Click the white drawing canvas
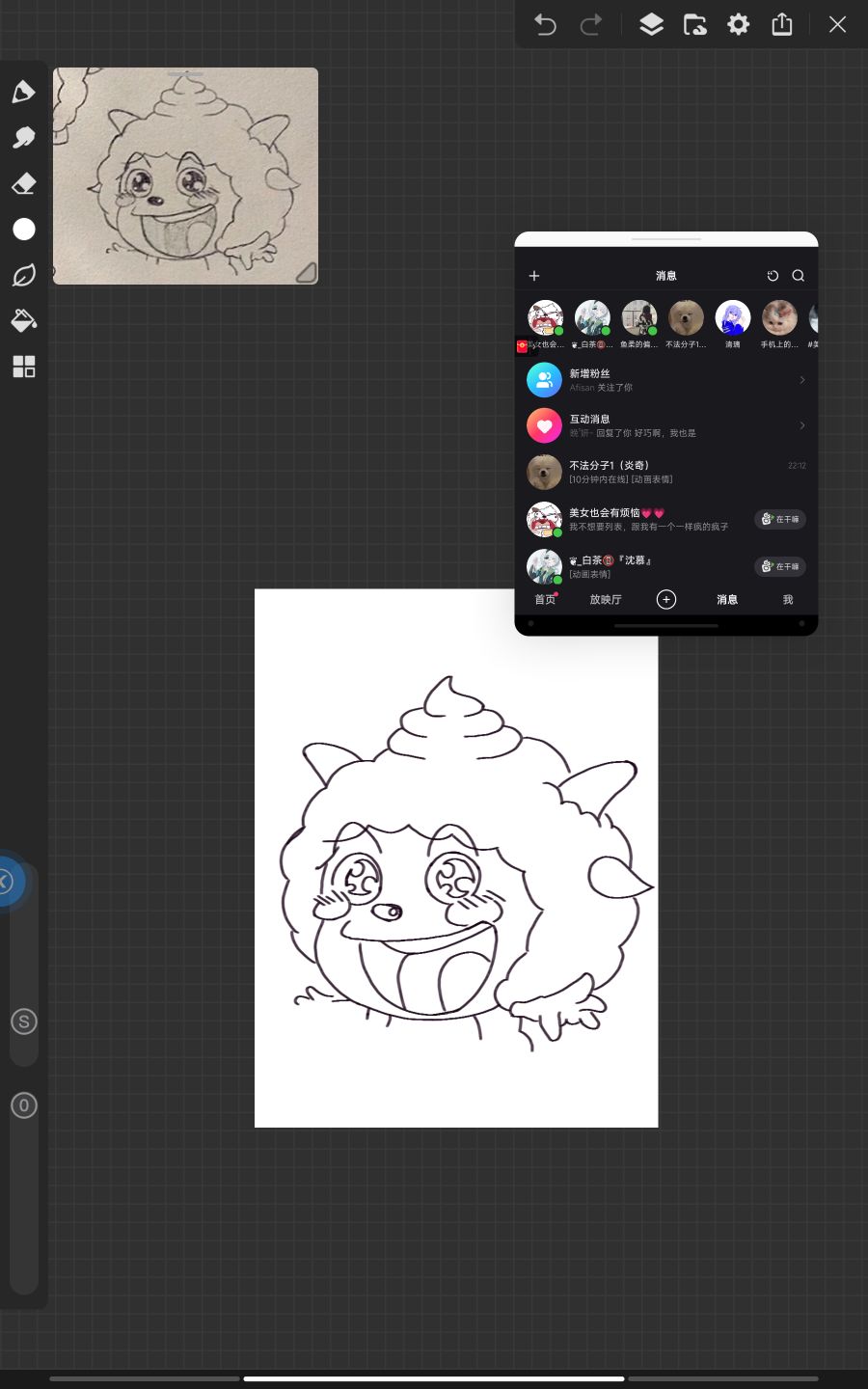This screenshot has width=868, height=1389. (456, 858)
